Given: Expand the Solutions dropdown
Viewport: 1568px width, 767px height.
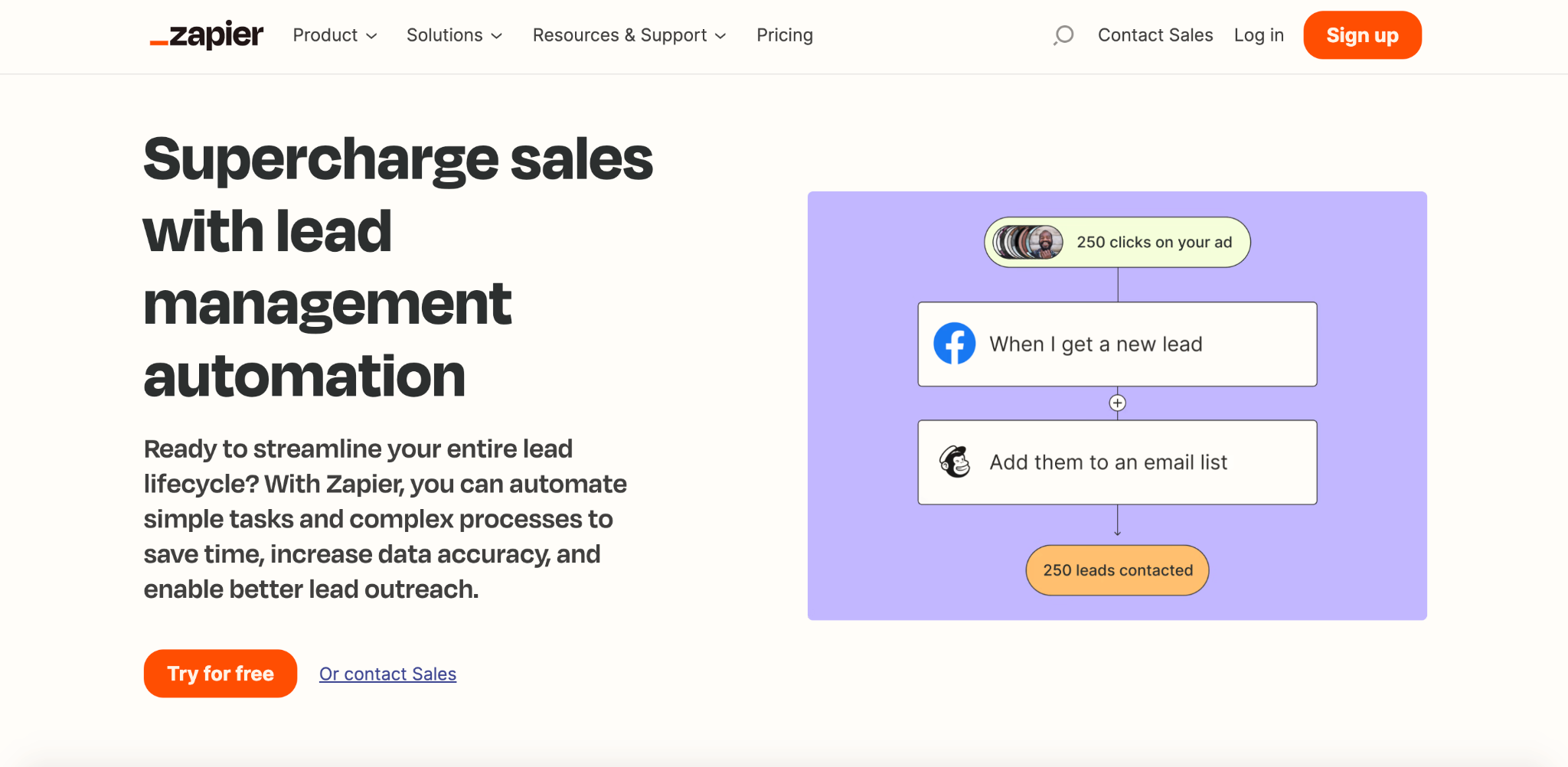Looking at the screenshot, I should pos(453,35).
